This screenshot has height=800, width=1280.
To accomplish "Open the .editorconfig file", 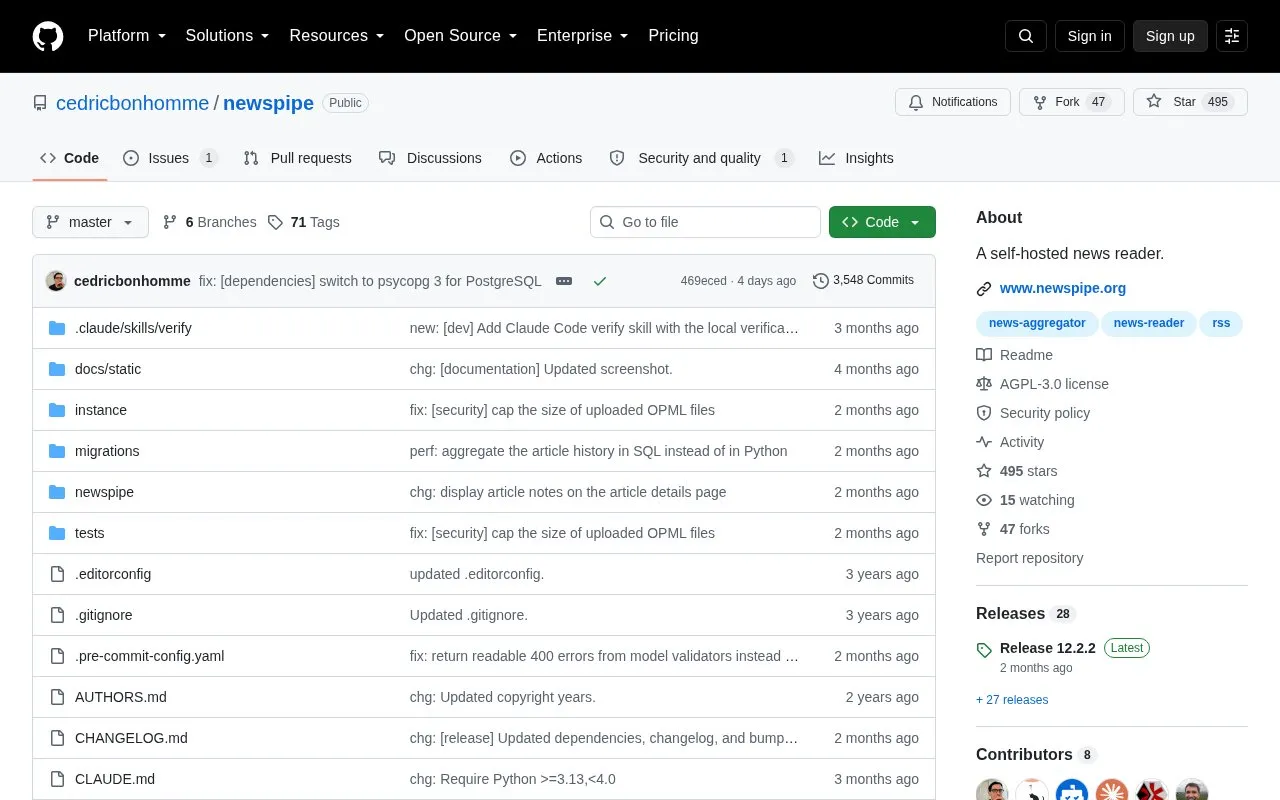I will click(113, 574).
